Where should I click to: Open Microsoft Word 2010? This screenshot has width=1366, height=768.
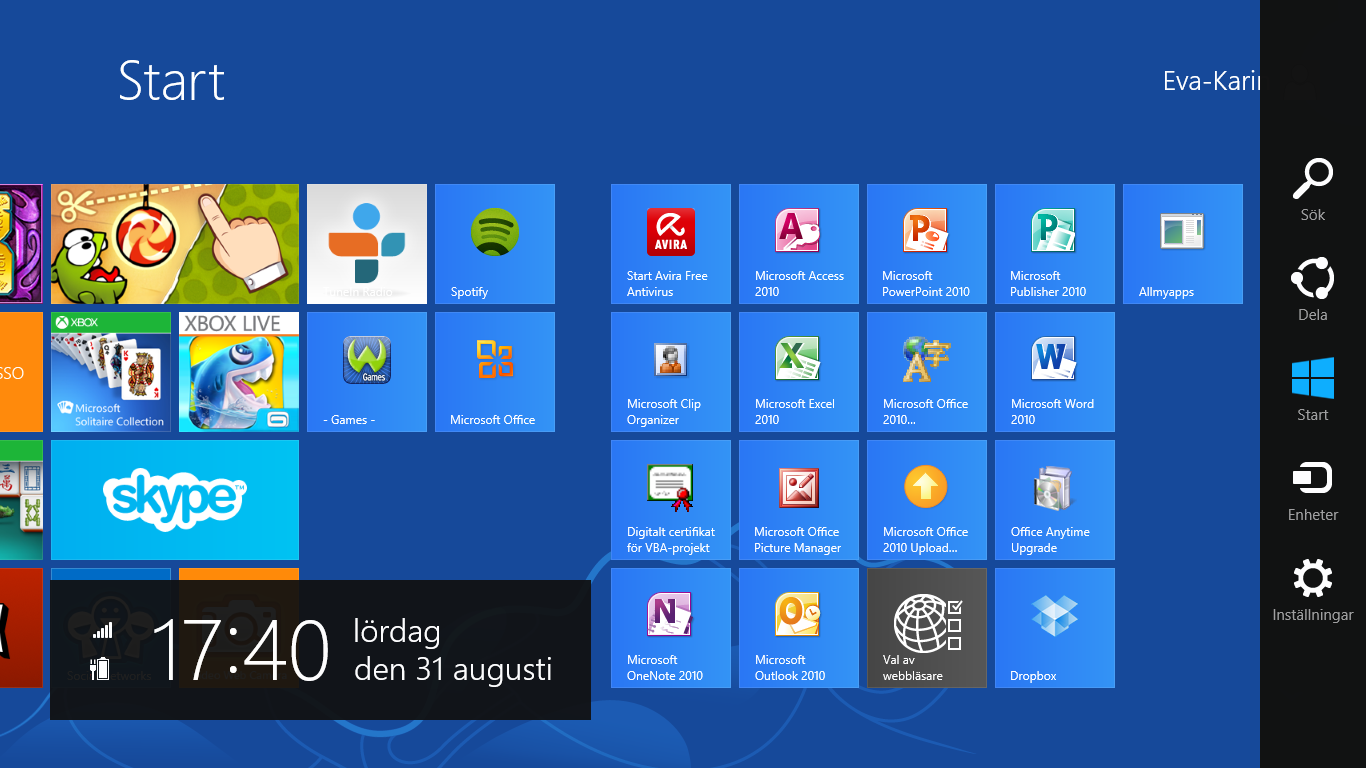(x=1055, y=372)
